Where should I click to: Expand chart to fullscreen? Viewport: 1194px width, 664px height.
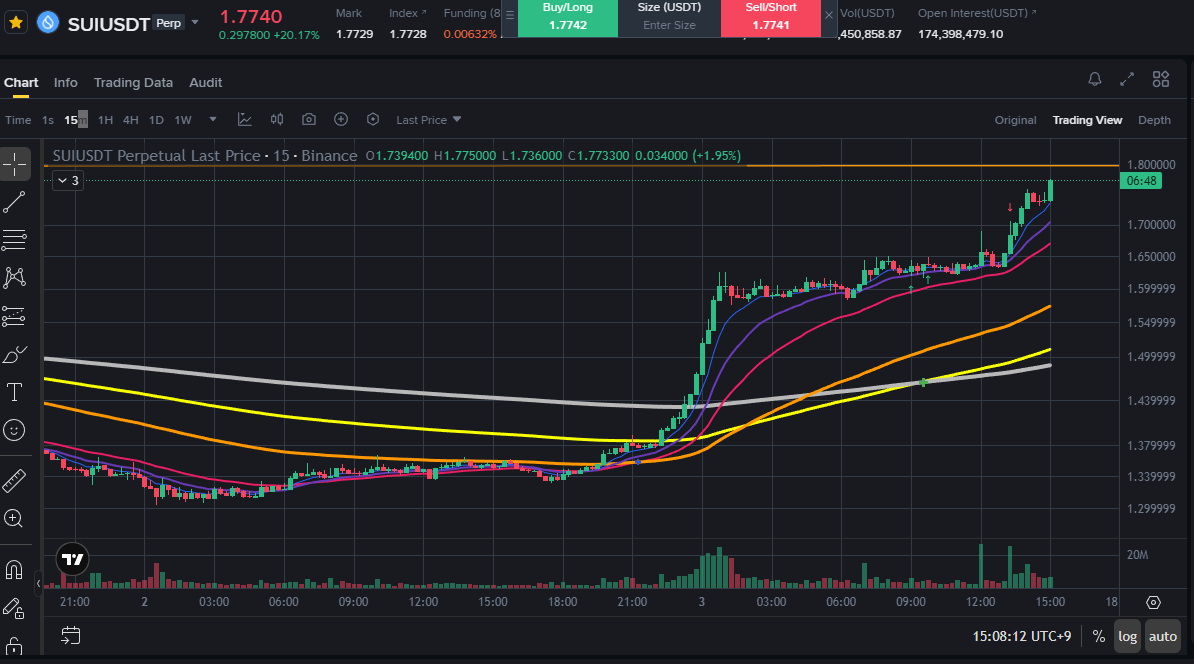tap(1127, 79)
